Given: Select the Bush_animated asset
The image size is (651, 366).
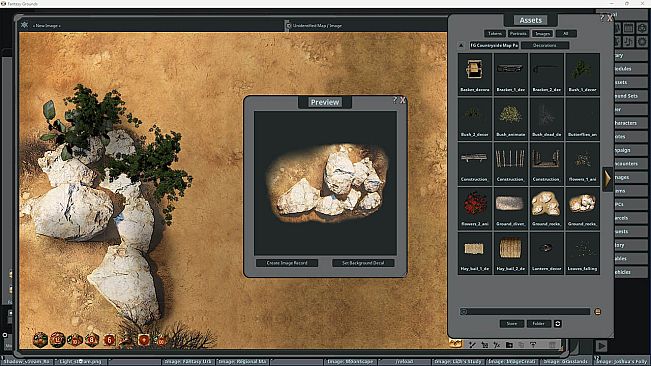Looking at the screenshot, I should pyautogui.click(x=510, y=118).
